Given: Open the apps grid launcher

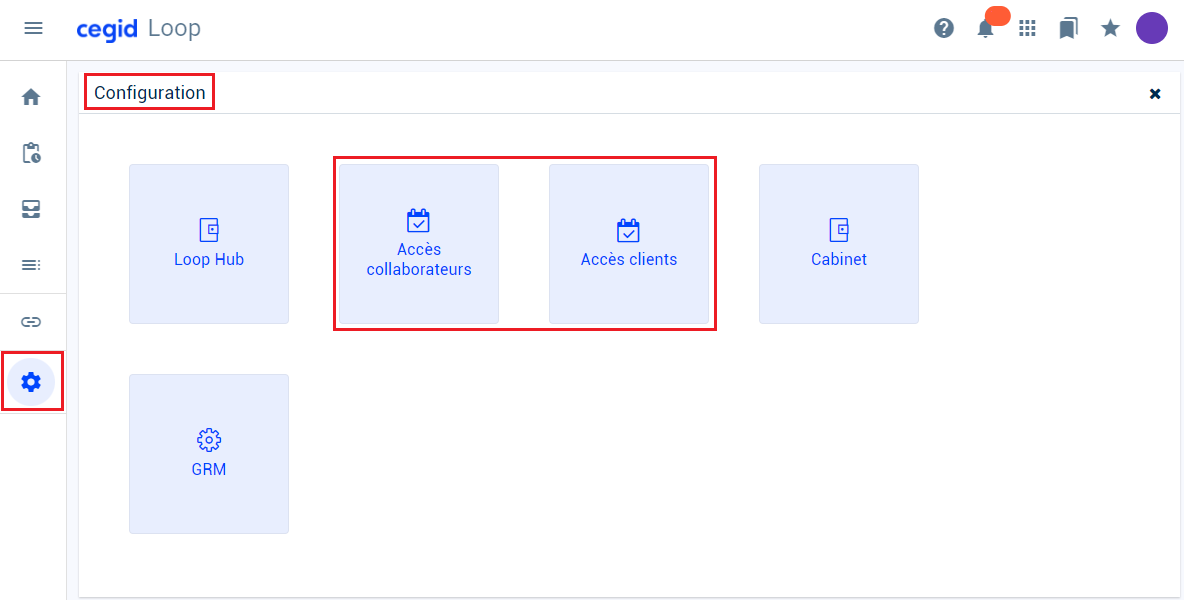Looking at the screenshot, I should tap(1027, 29).
